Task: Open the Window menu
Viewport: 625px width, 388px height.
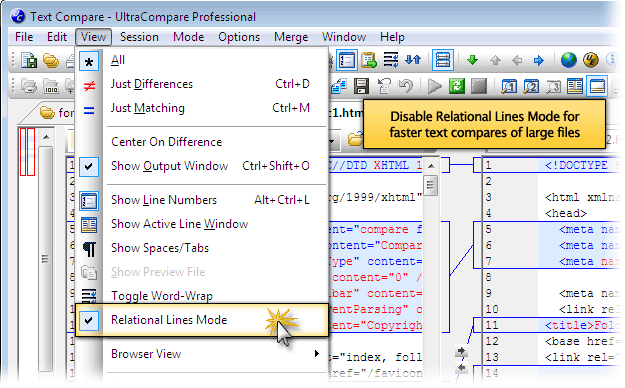Action: tap(344, 37)
